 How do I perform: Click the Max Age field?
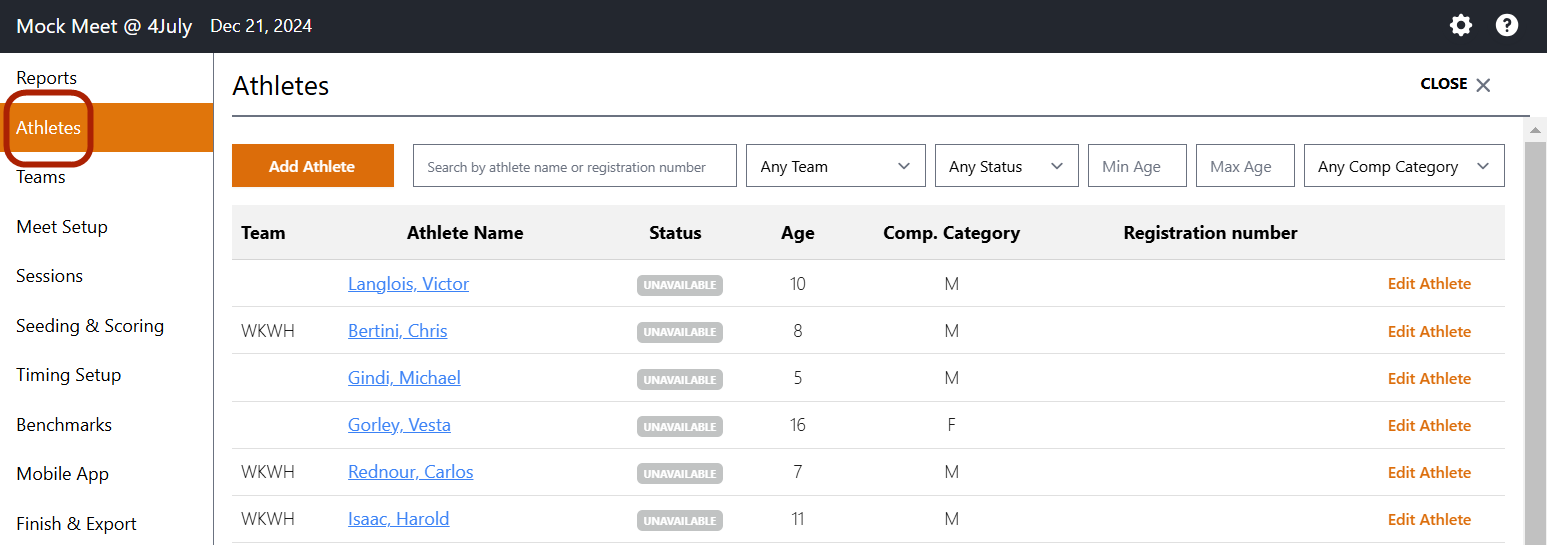pos(1245,166)
